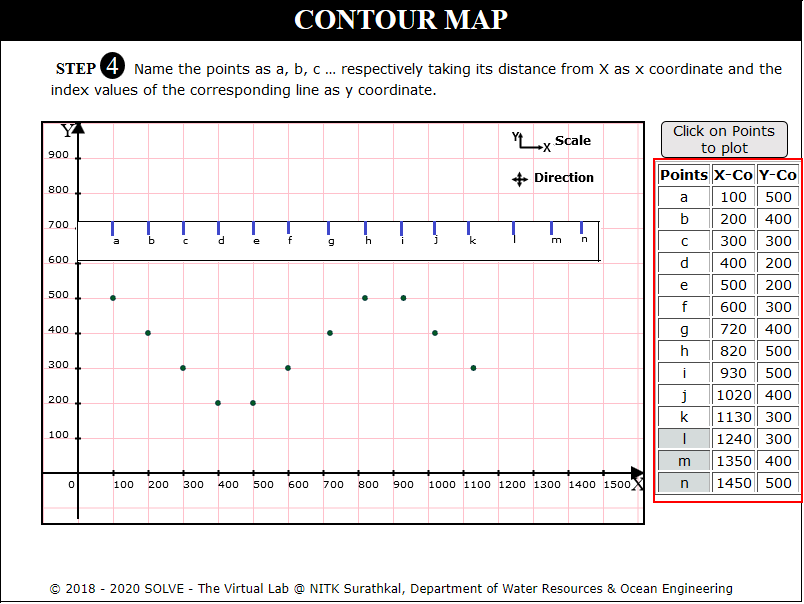Click the Direction compass icon
This screenshot has width=804, height=604.
tap(519, 179)
